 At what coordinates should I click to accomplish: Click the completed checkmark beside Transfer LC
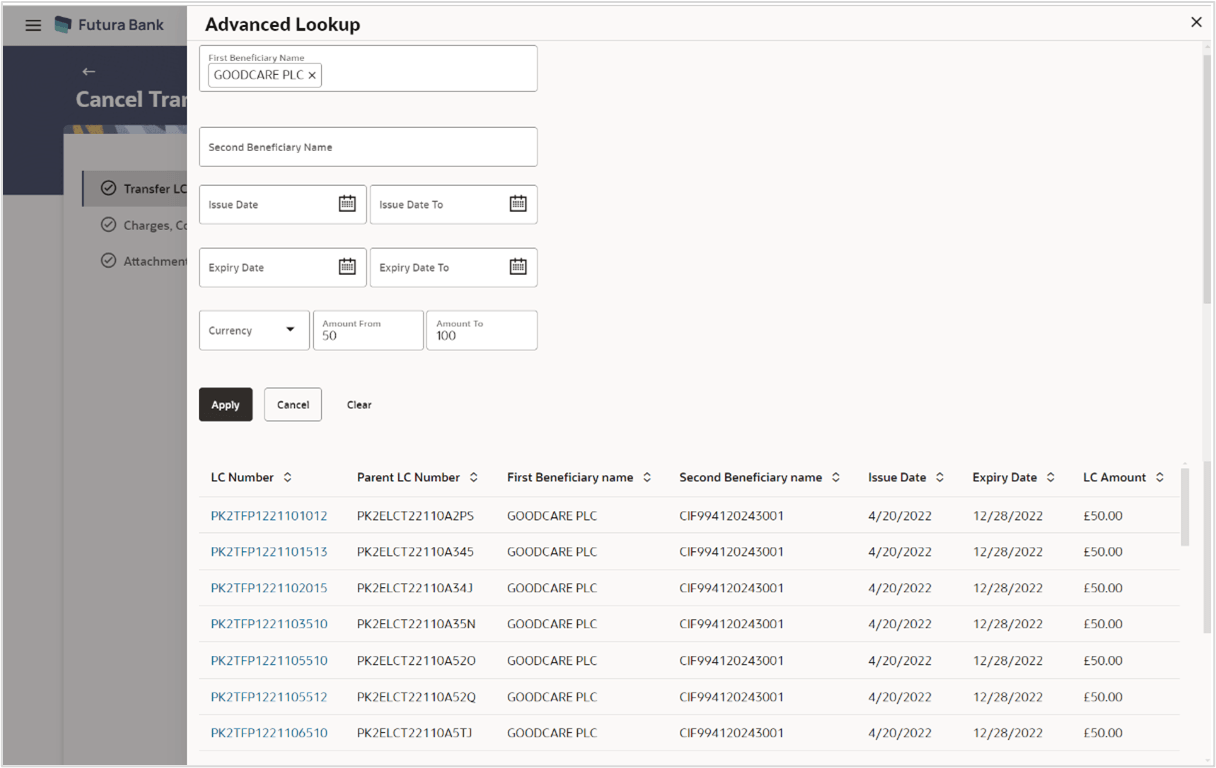[x=109, y=188]
